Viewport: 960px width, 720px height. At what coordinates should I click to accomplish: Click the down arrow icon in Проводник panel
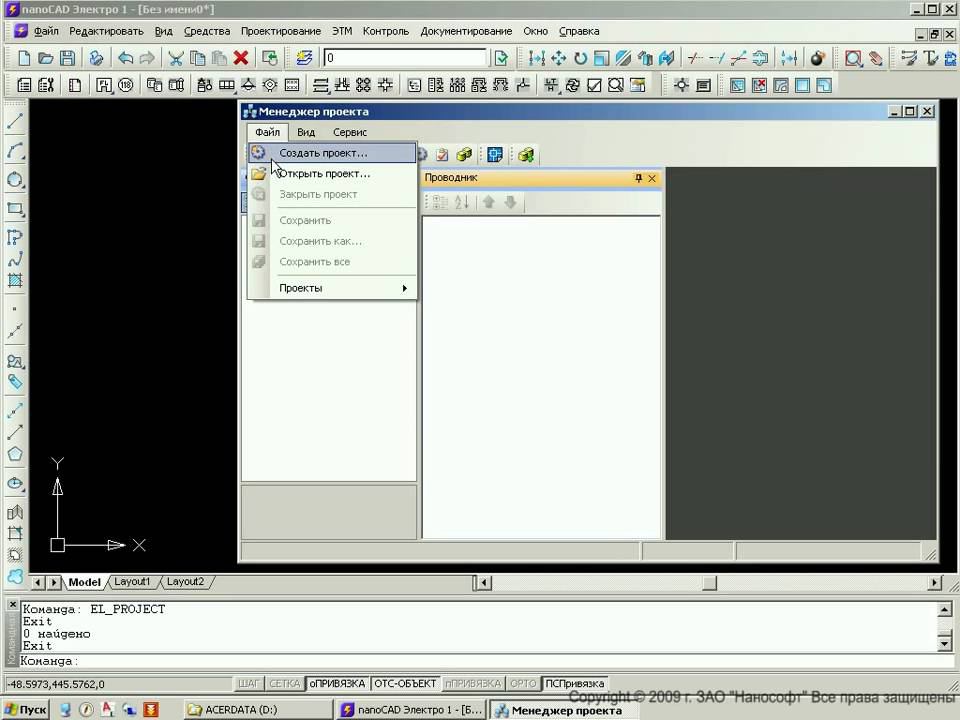point(511,202)
